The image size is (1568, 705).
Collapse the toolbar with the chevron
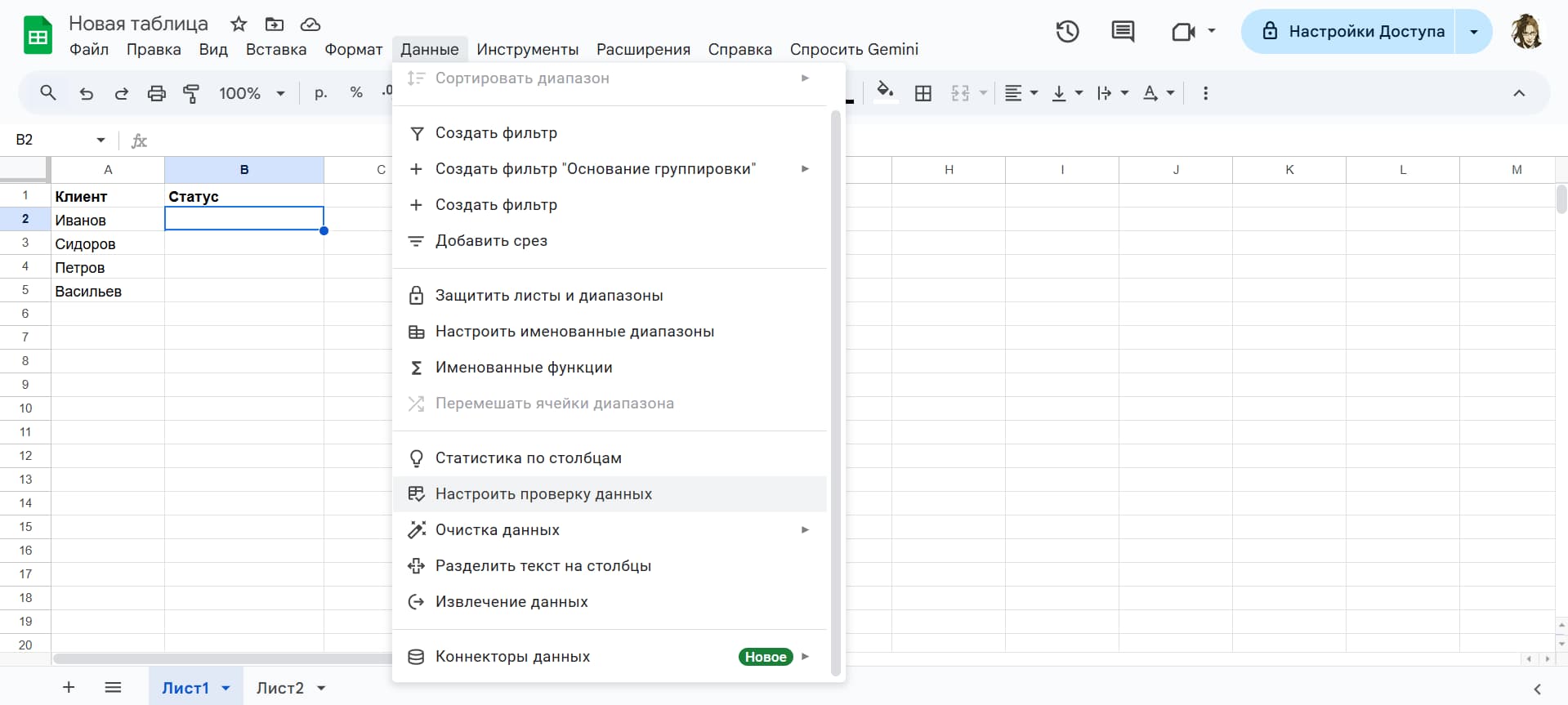tap(1518, 93)
